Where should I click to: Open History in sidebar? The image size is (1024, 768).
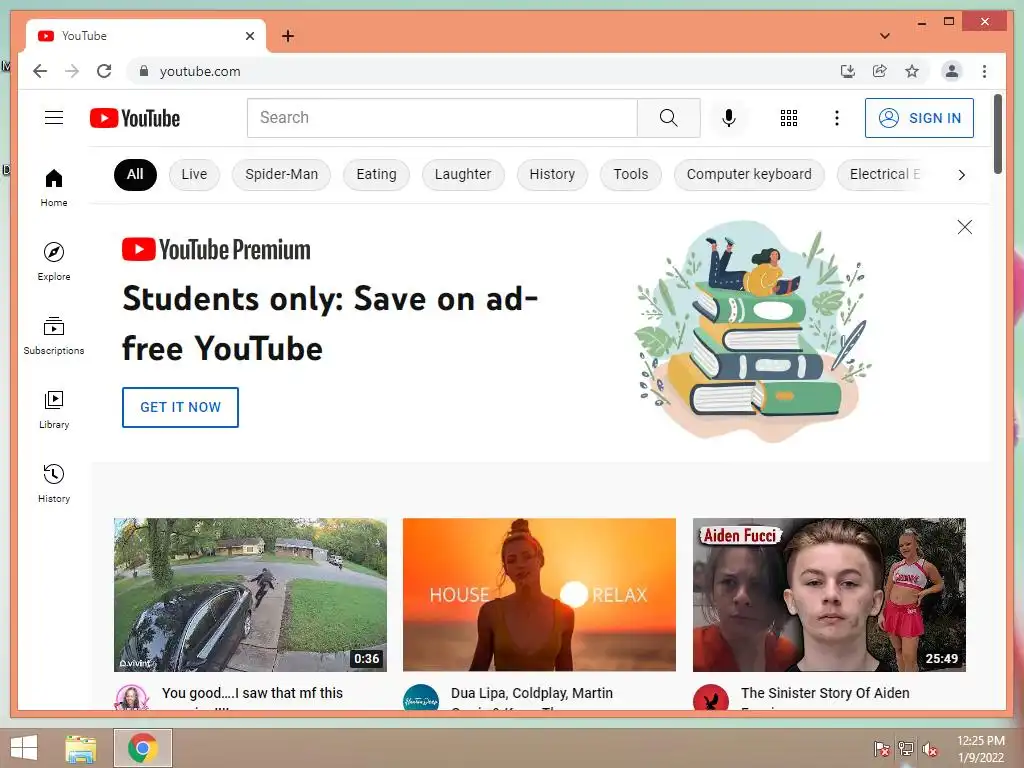(54, 483)
